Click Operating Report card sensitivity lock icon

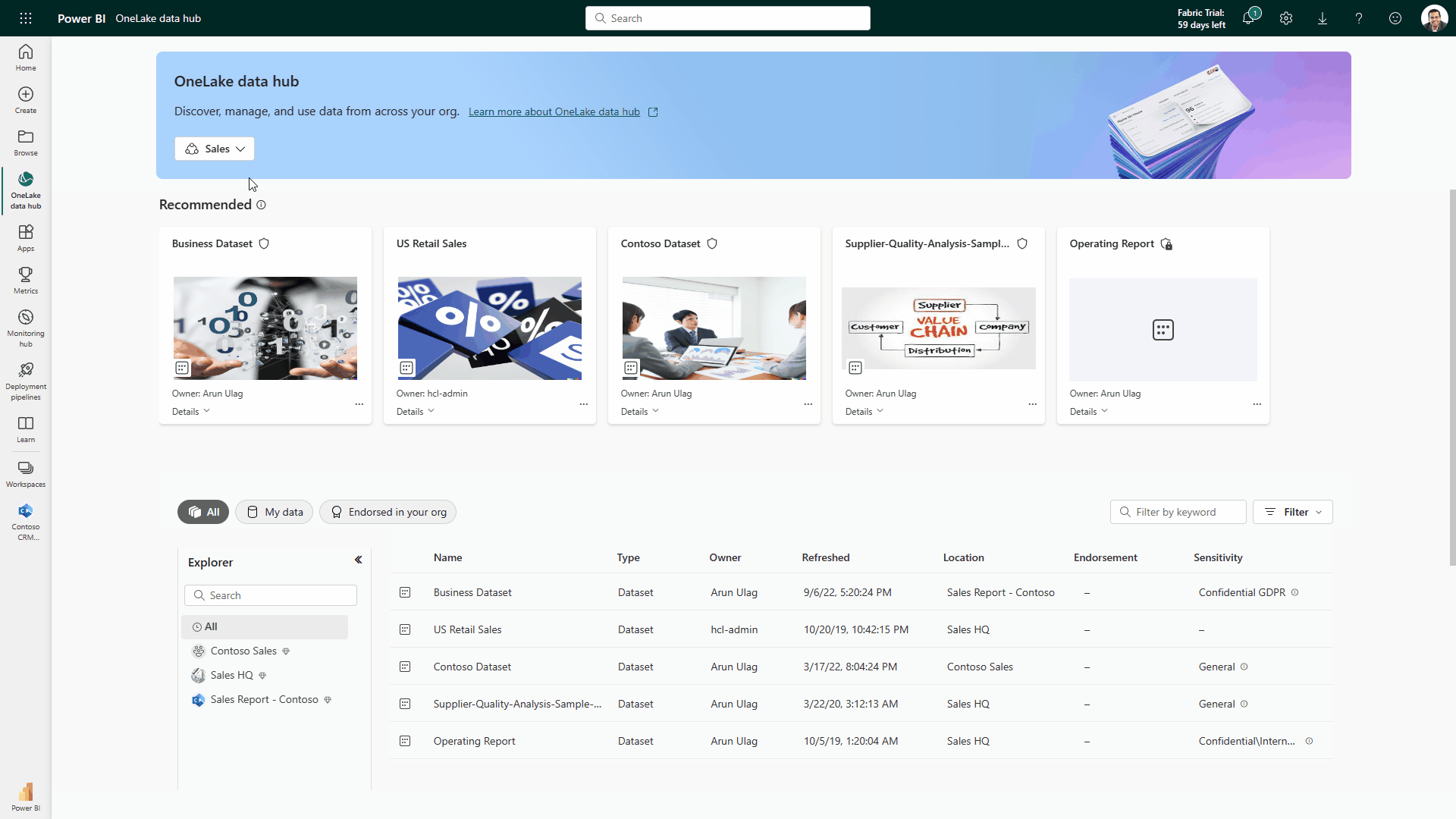pos(1166,243)
